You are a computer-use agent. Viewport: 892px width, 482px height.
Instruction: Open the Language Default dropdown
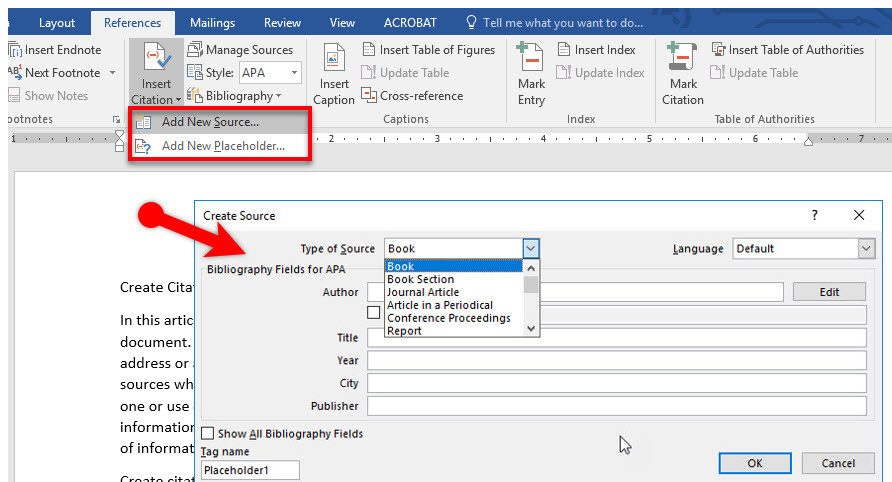point(866,249)
